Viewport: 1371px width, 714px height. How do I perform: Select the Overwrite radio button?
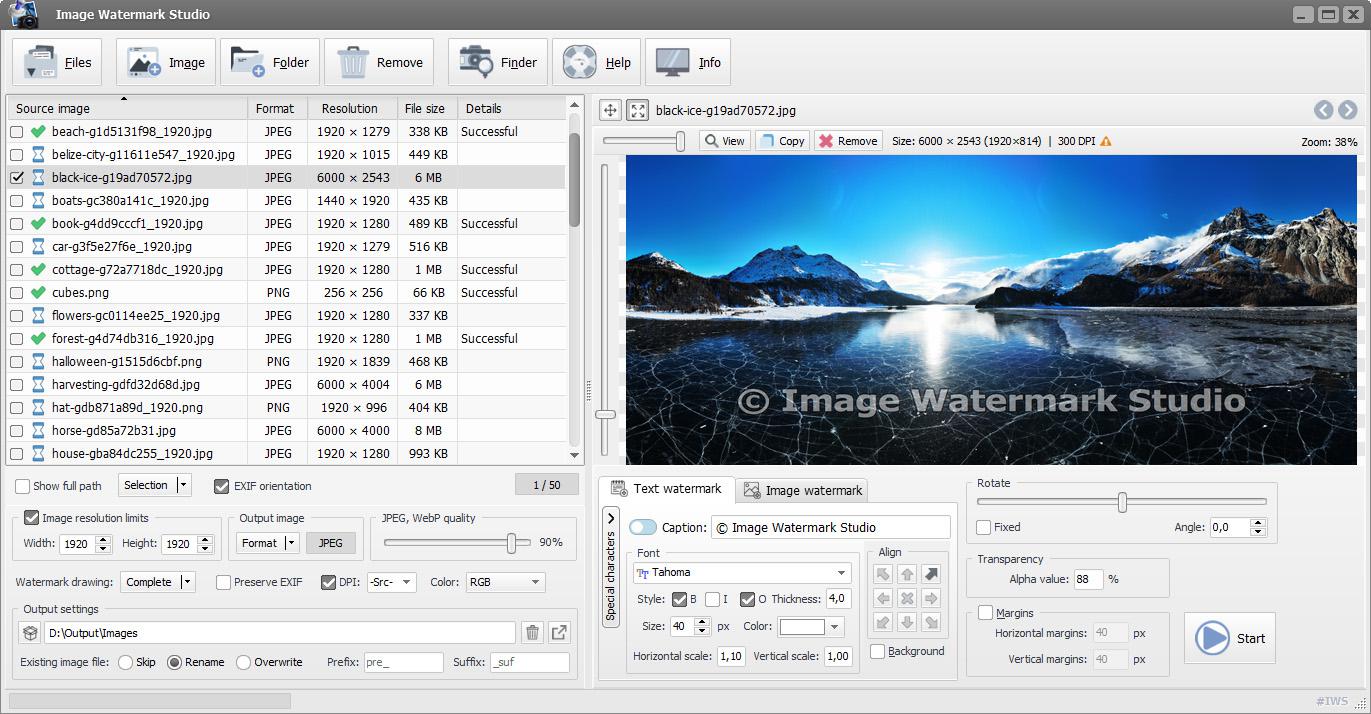[x=243, y=662]
